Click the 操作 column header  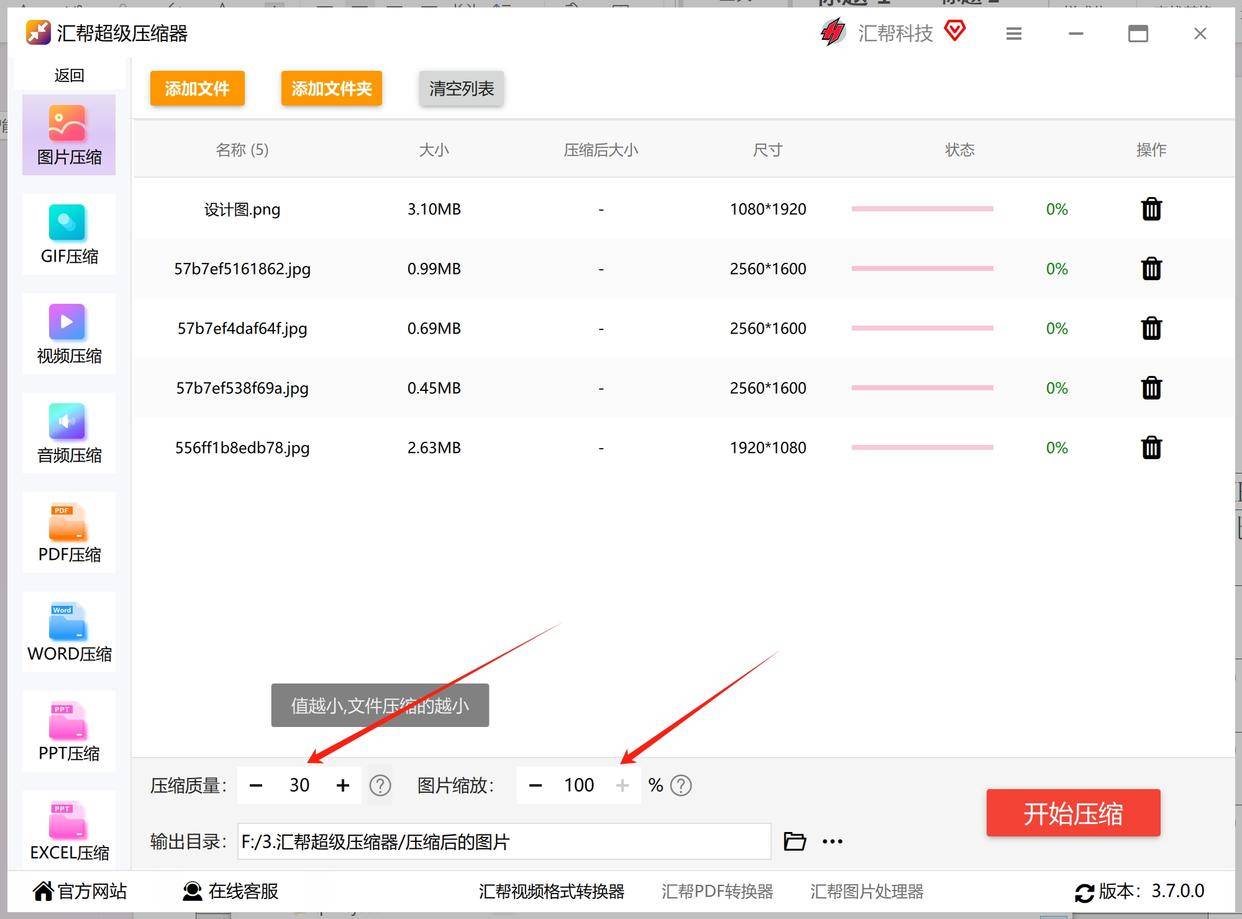(1151, 149)
